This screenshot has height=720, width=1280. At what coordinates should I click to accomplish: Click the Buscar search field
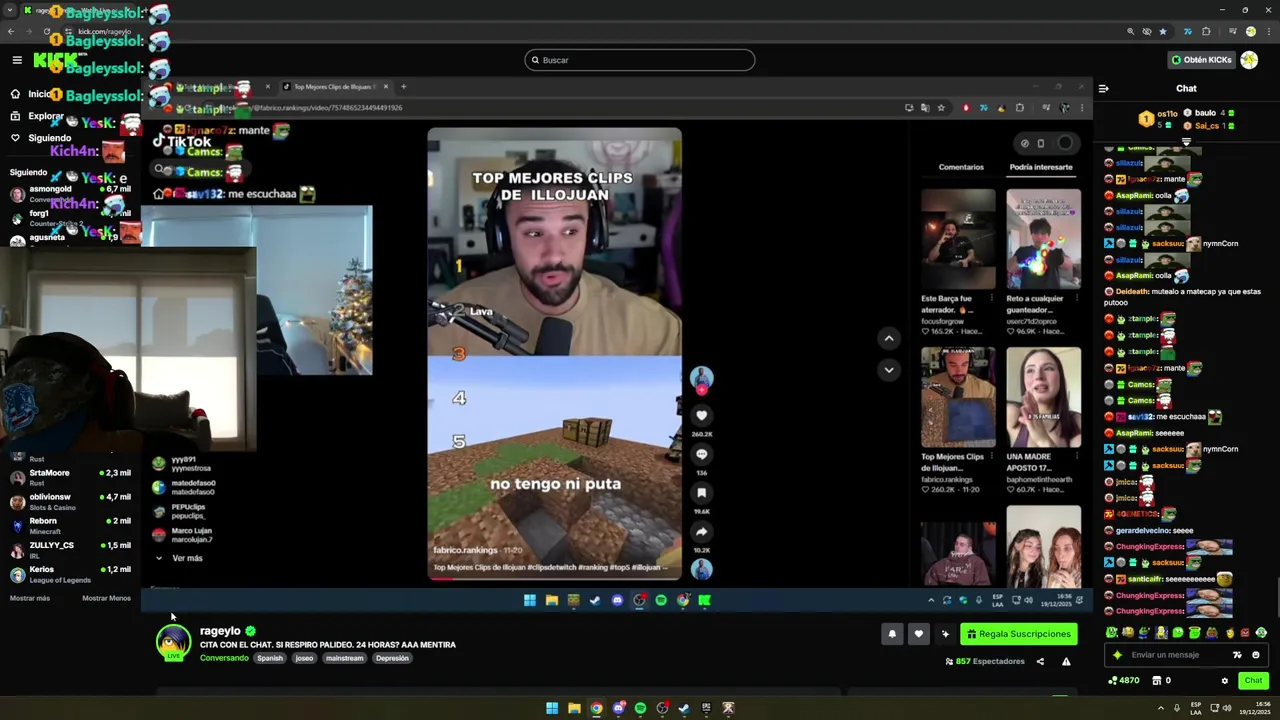point(640,60)
